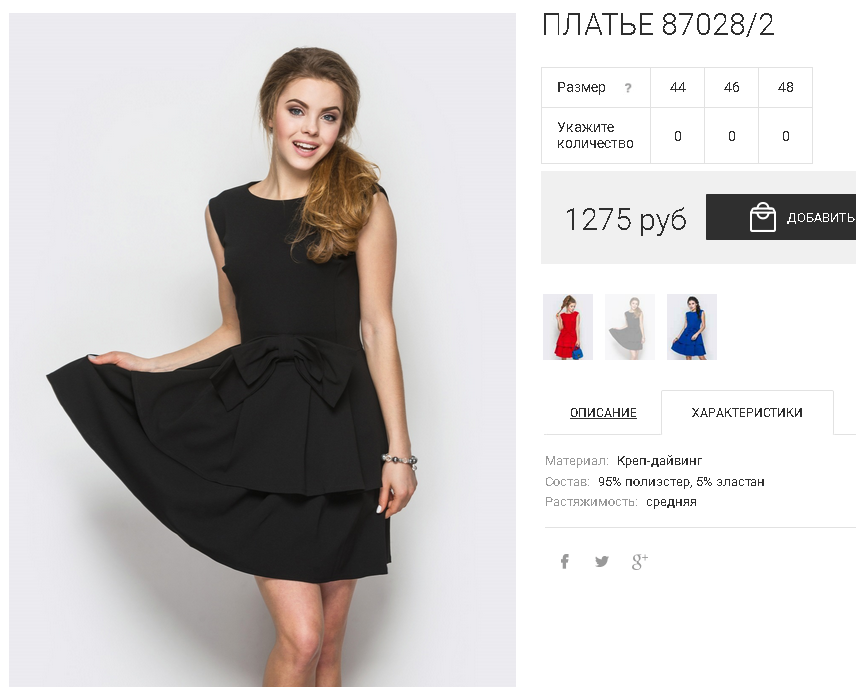Image resolution: width=856 pixels, height=687 pixels.
Task: Open the ОПИСАНИЕ tab
Action: click(603, 413)
